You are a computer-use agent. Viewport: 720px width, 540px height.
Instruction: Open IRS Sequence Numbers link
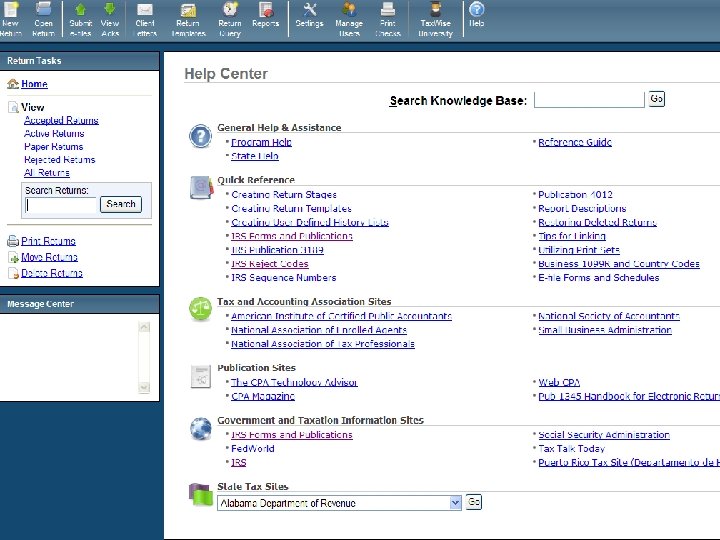(x=283, y=278)
